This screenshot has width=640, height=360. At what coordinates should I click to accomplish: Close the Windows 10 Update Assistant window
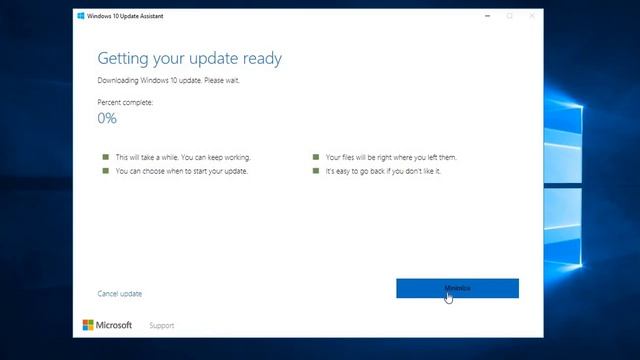tap(531, 16)
